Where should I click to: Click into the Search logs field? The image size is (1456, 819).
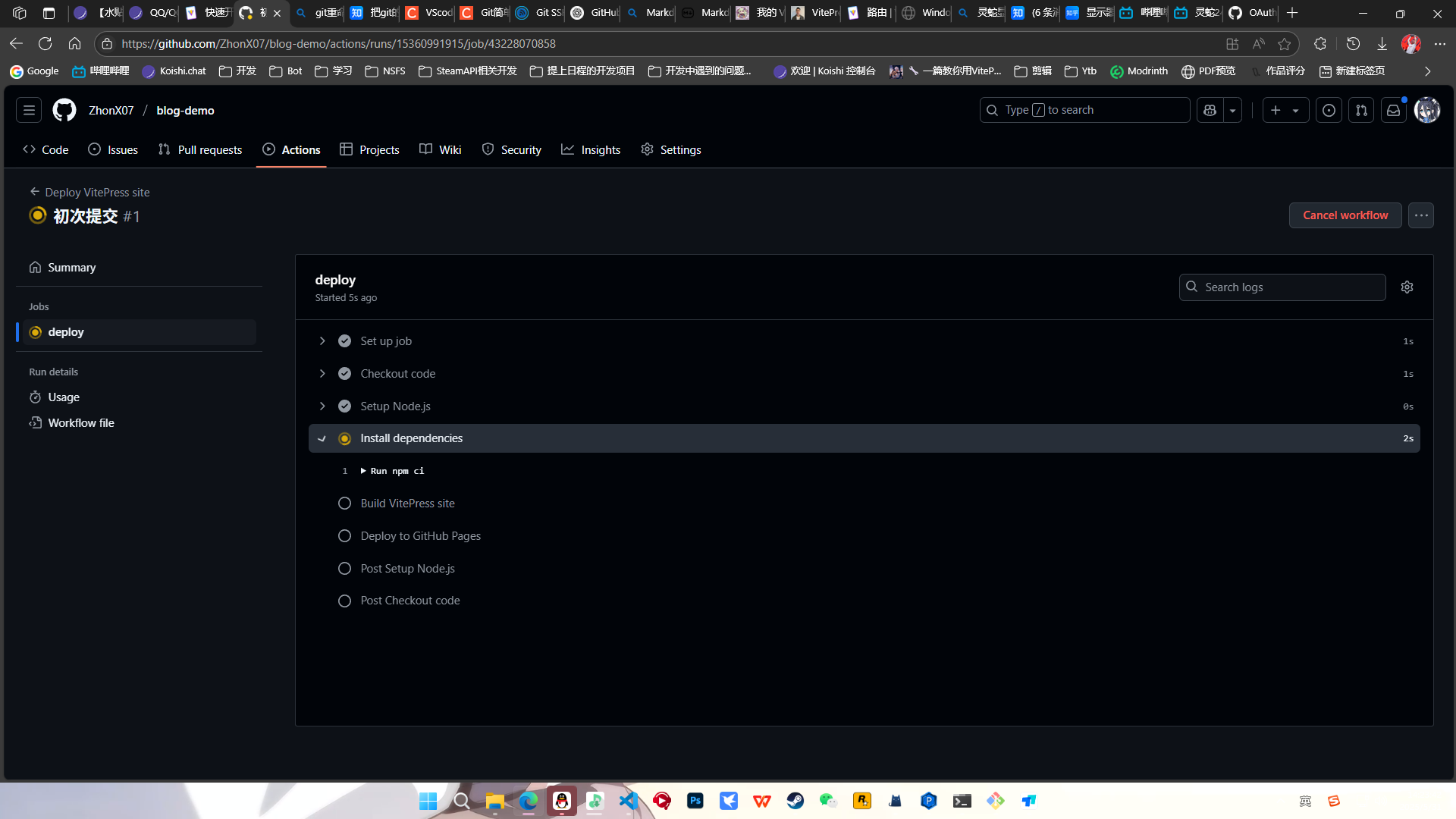[x=1282, y=287]
